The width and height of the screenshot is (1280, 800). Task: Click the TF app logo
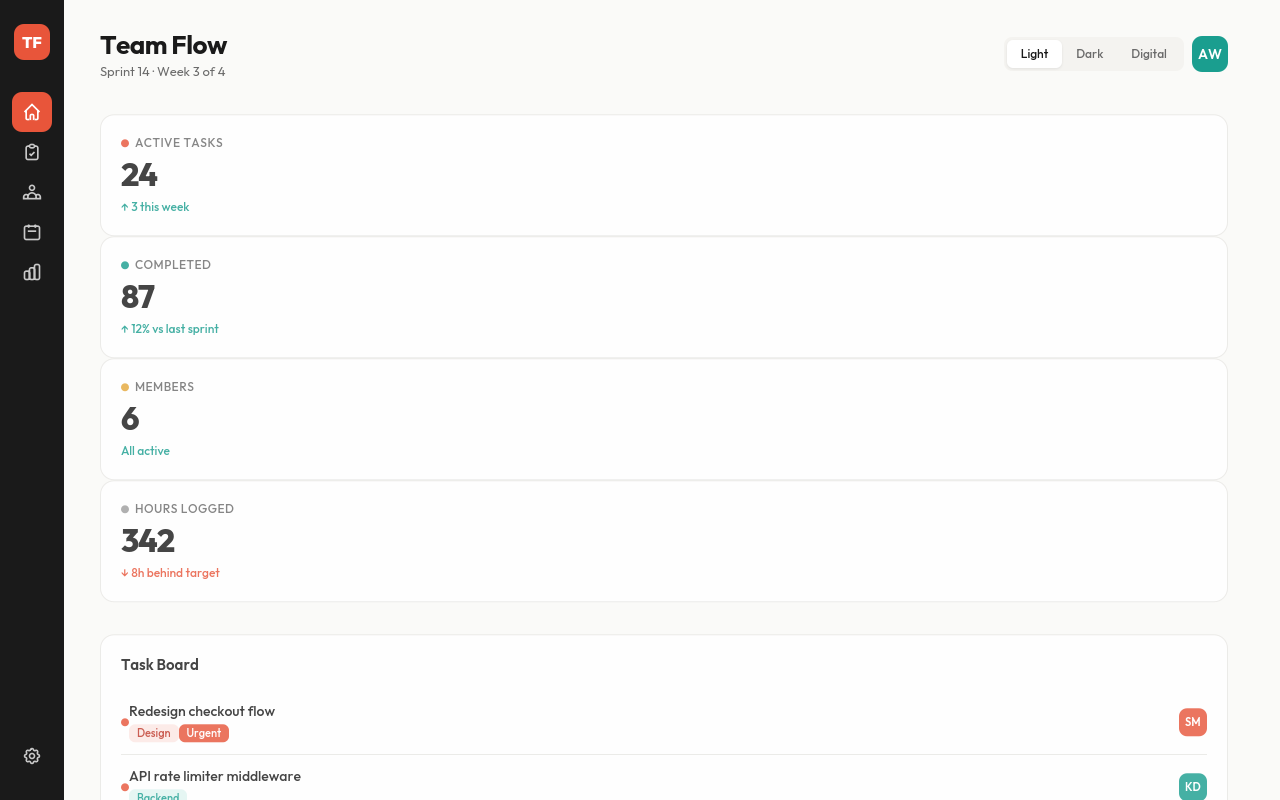coord(32,42)
